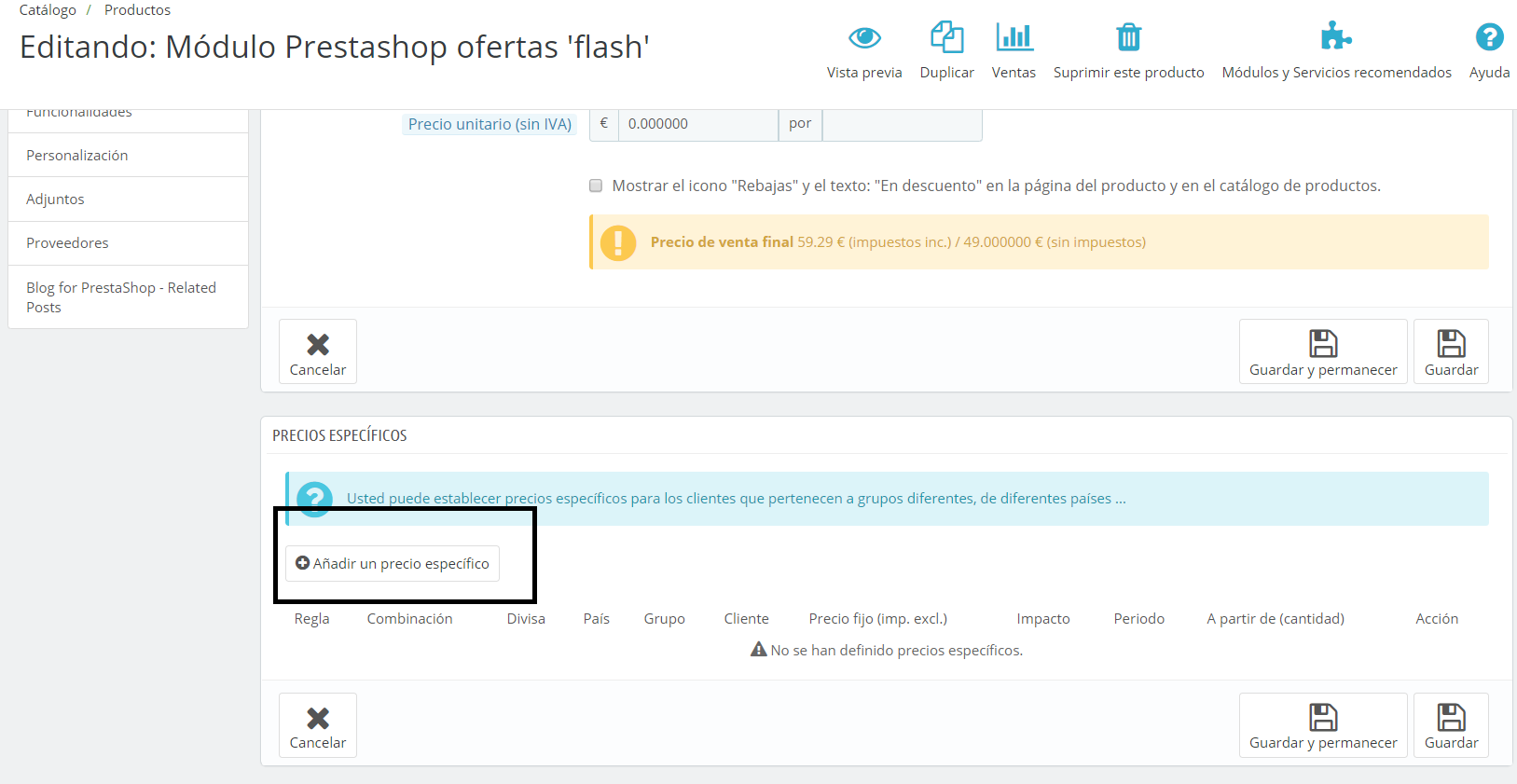This screenshot has width=1517, height=784.
Task: Click the page title Editando: Módulo Prestashop
Action: coord(335,47)
